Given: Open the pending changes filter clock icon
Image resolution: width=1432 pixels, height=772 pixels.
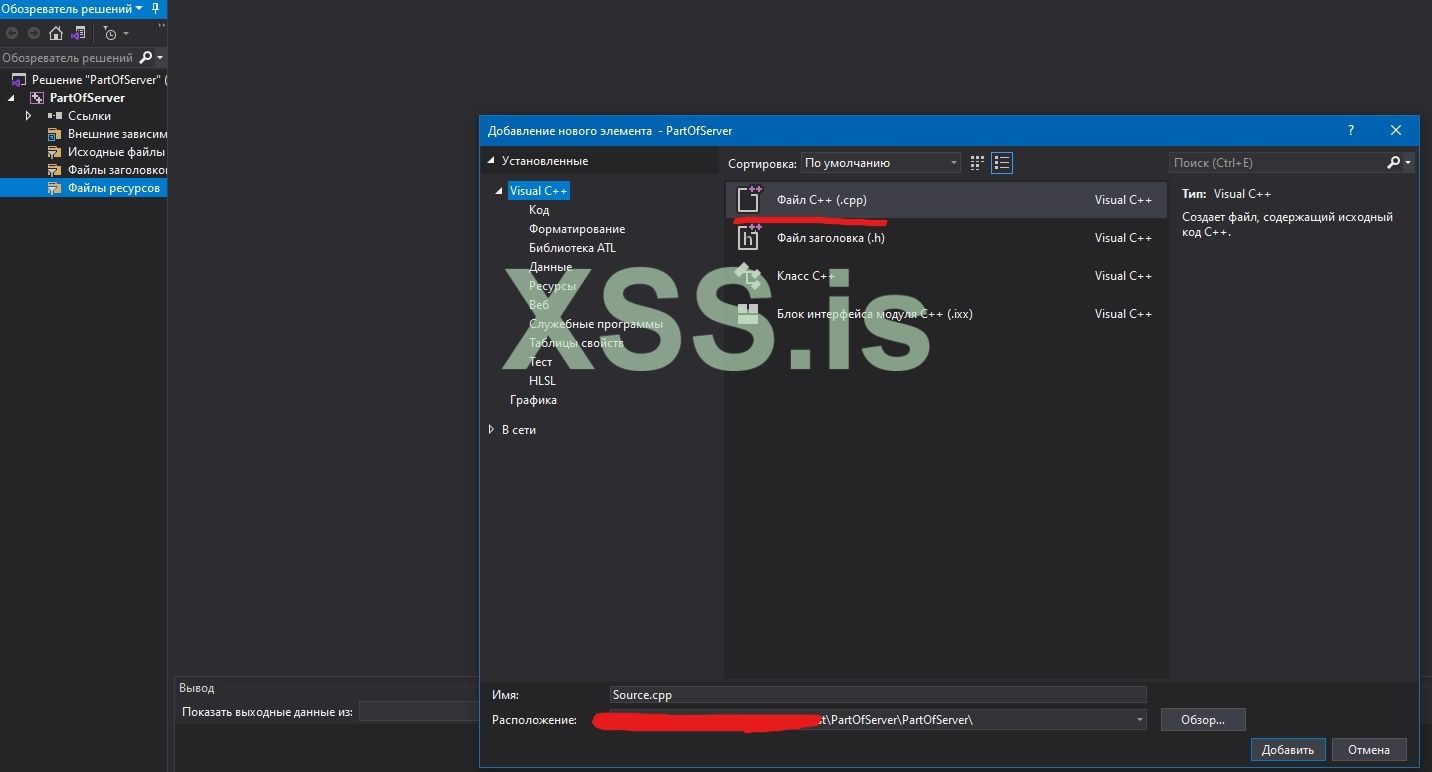Looking at the screenshot, I should (x=110, y=33).
